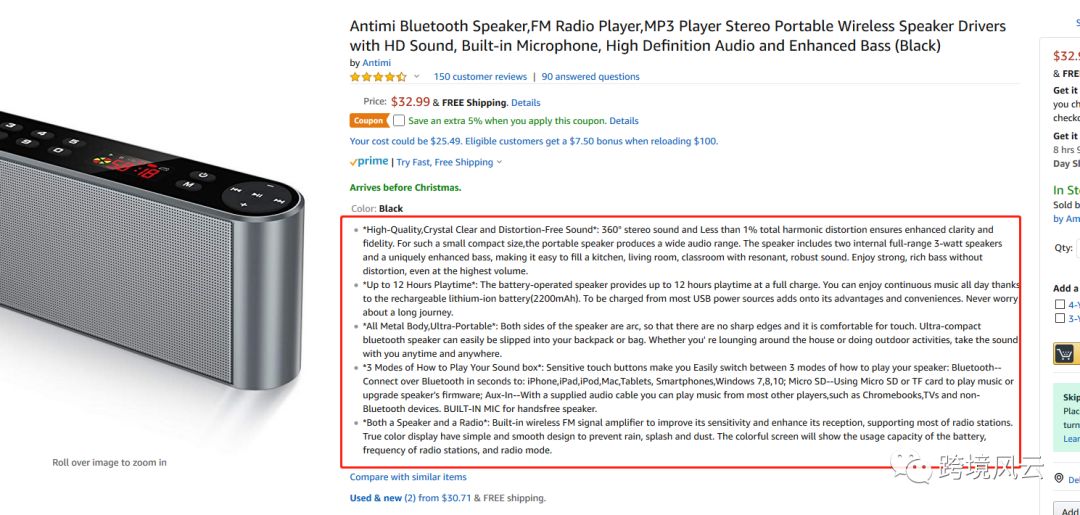1080x515 pixels.
Task: Open the 90 answered questions link
Action: tap(590, 77)
